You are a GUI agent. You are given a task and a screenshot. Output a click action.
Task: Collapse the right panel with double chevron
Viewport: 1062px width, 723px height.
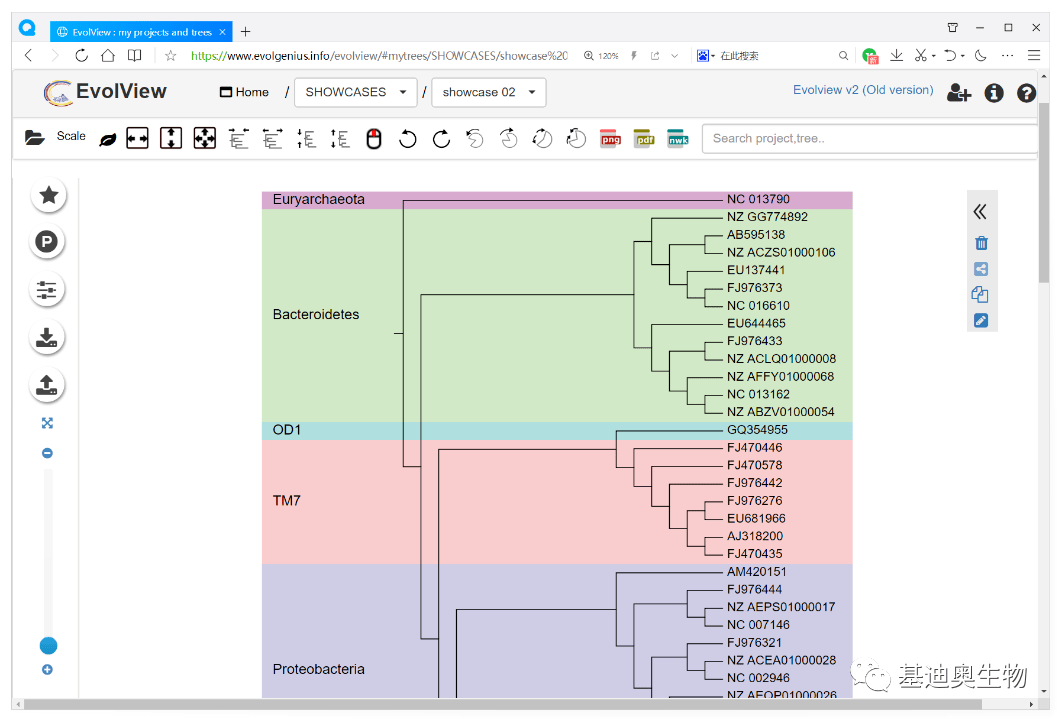(x=980, y=211)
